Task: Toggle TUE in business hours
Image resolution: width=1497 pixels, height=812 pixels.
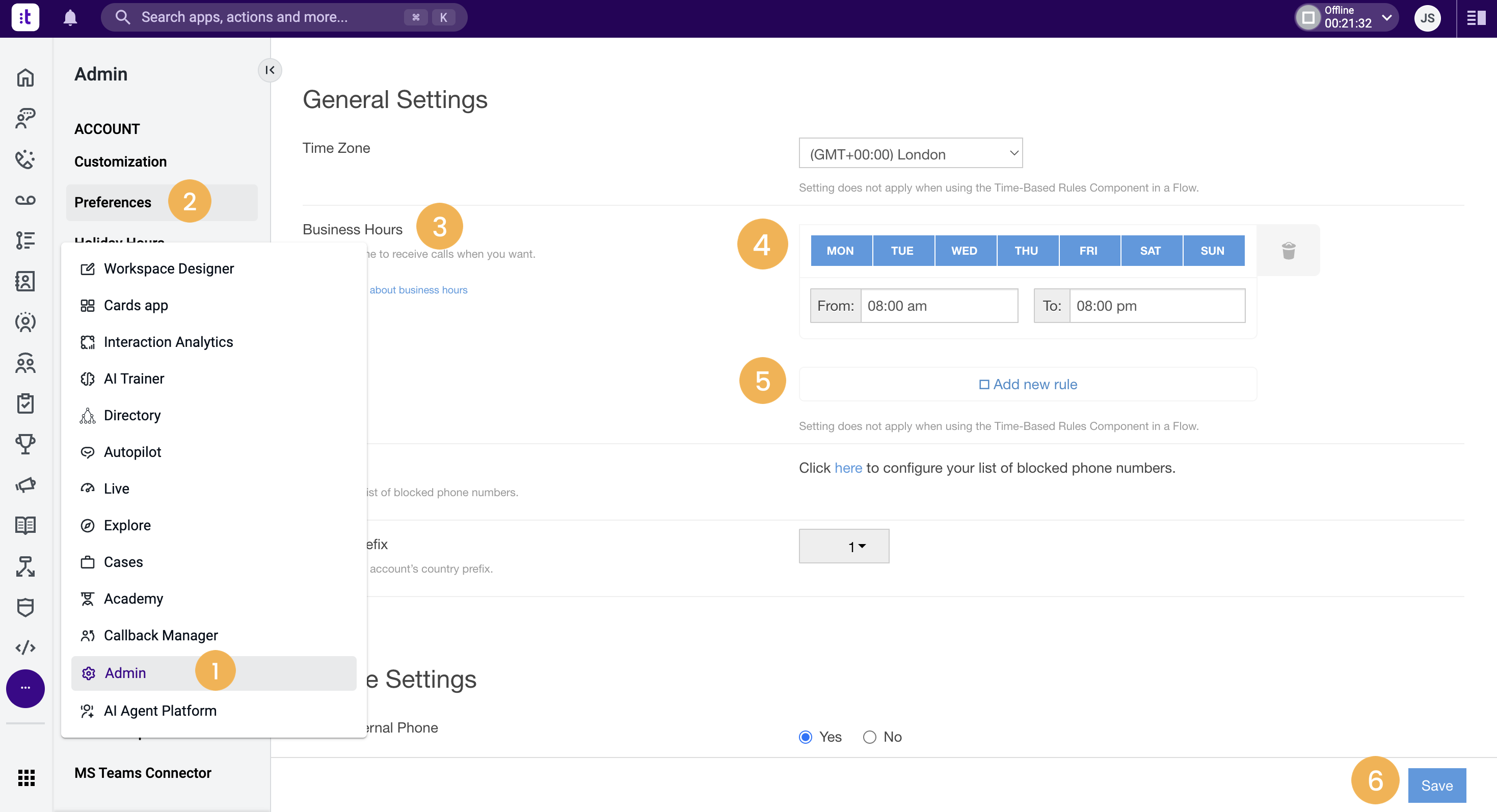Action: click(x=903, y=250)
